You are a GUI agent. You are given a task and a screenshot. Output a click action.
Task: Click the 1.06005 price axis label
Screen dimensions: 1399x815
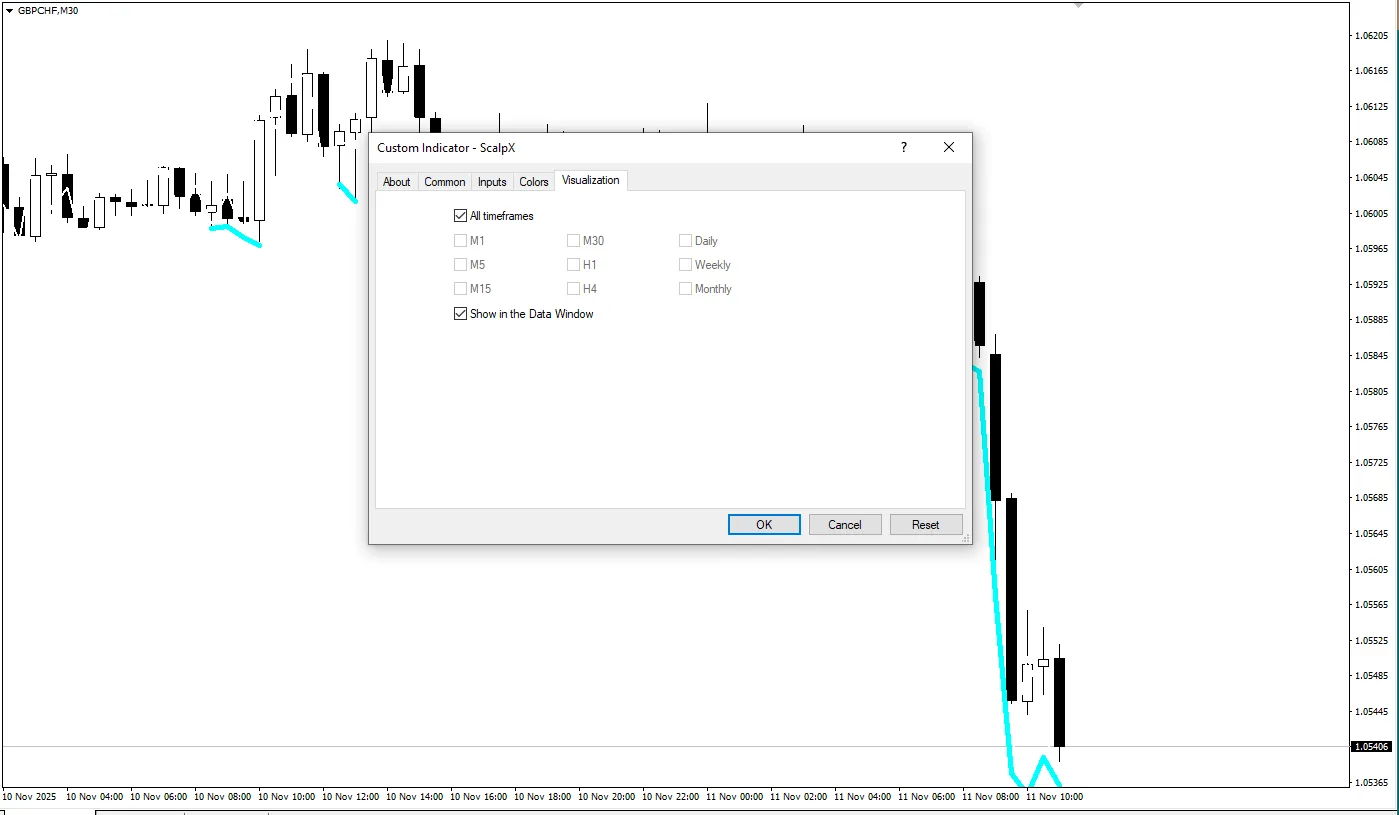(x=1370, y=213)
